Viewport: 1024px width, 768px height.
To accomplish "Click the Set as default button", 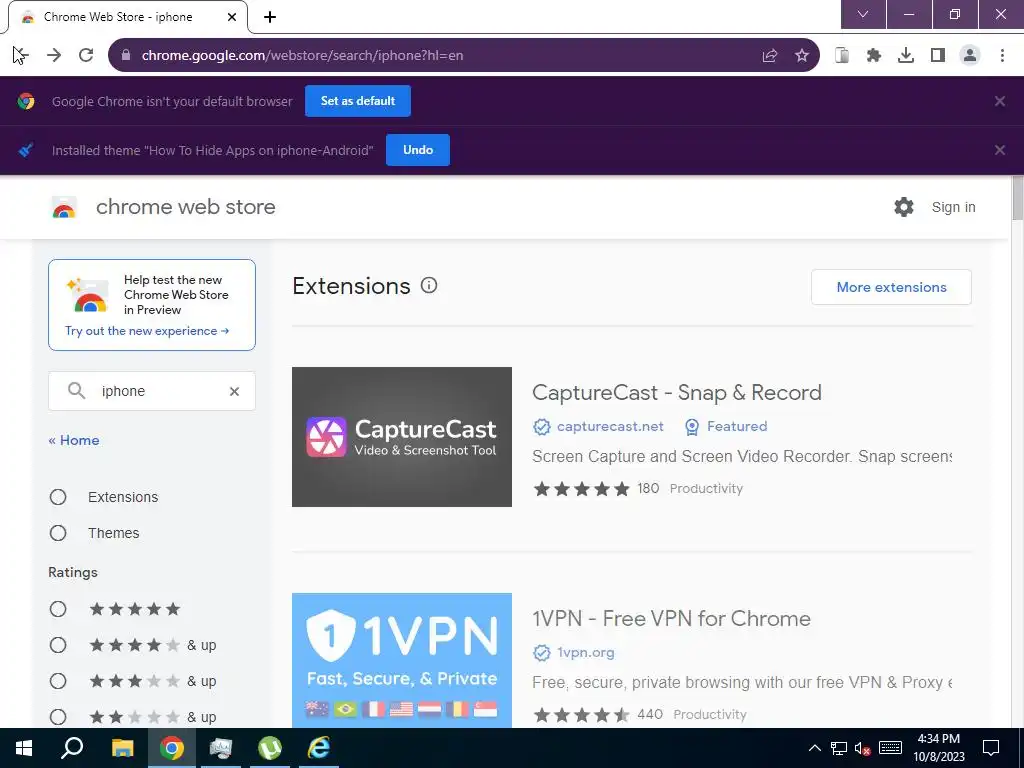I will click(358, 101).
